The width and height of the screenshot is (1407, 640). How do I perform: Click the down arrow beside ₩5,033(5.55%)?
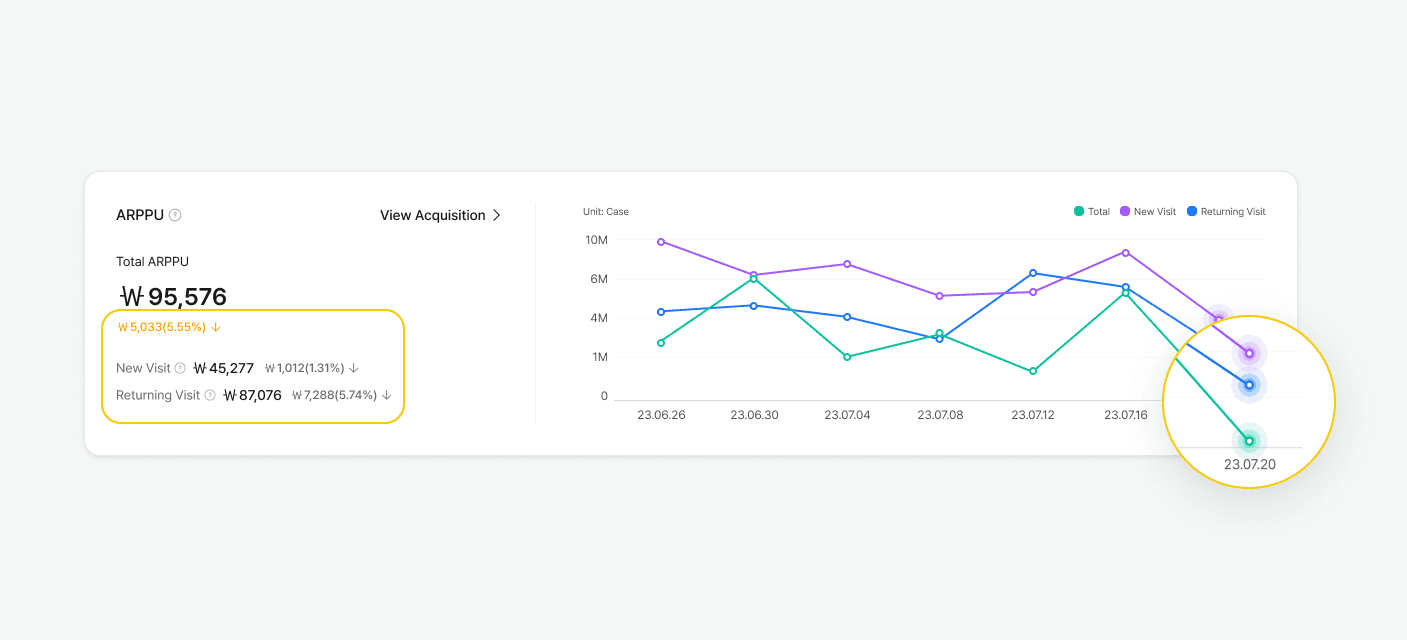216,327
